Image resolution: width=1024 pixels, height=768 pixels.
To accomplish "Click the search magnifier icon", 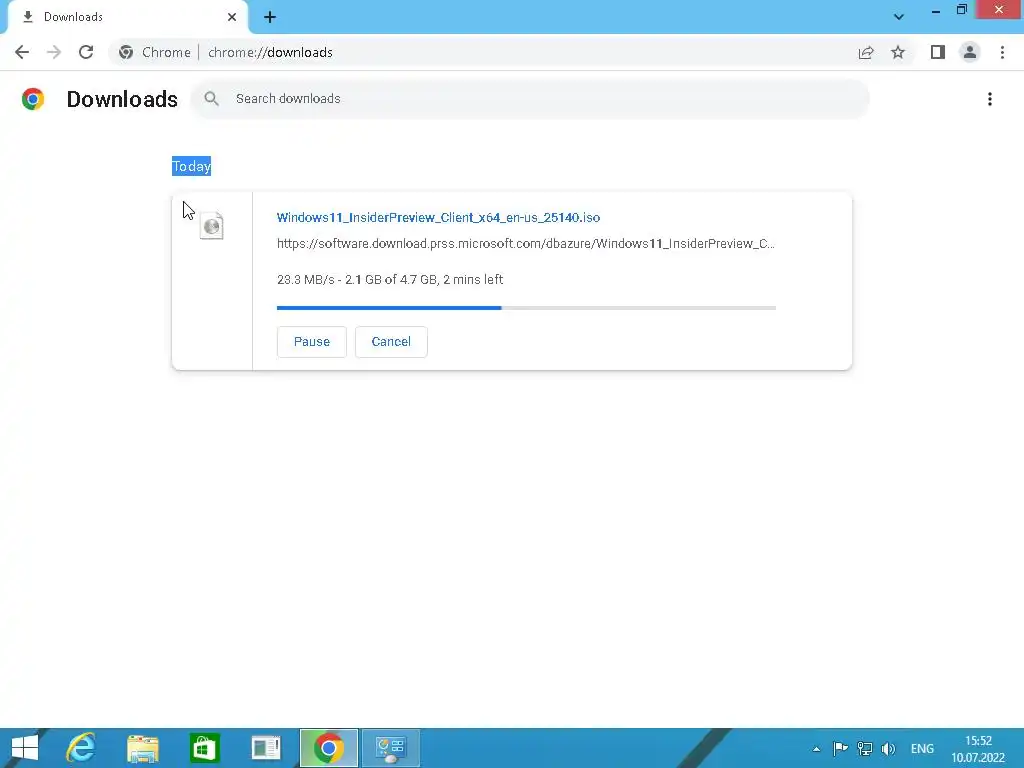I will (211, 99).
